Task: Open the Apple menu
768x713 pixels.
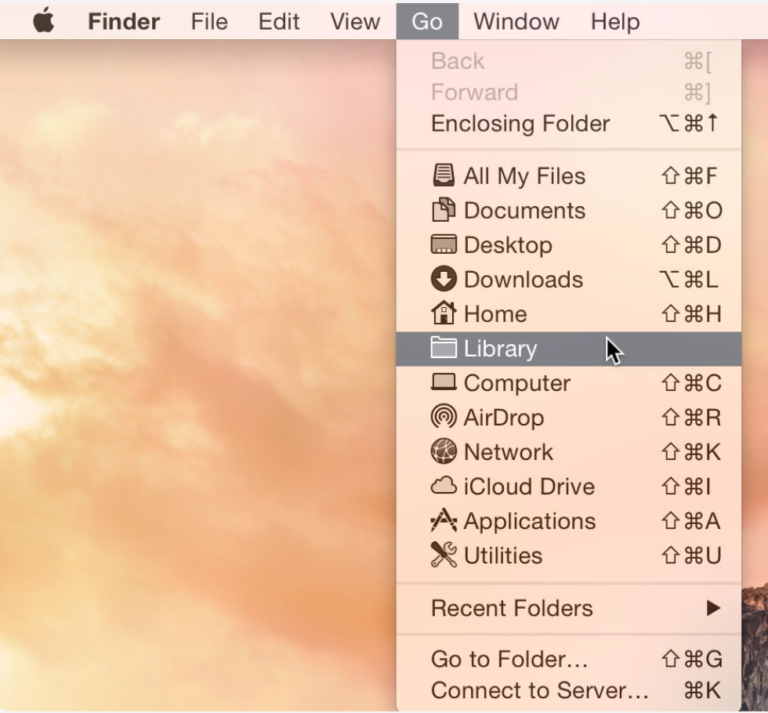Action: point(44,22)
